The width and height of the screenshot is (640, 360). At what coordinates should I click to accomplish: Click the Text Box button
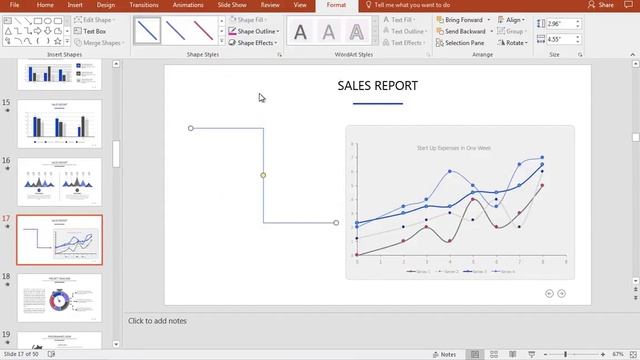90,31
